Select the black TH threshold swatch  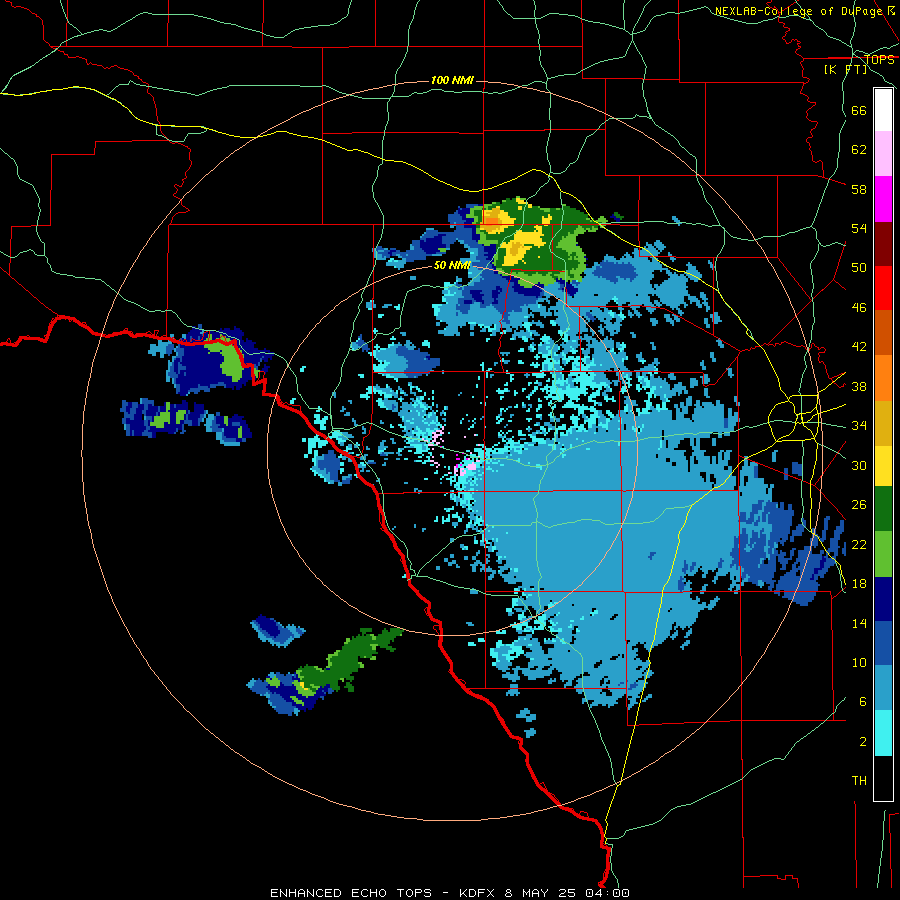(883, 778)
